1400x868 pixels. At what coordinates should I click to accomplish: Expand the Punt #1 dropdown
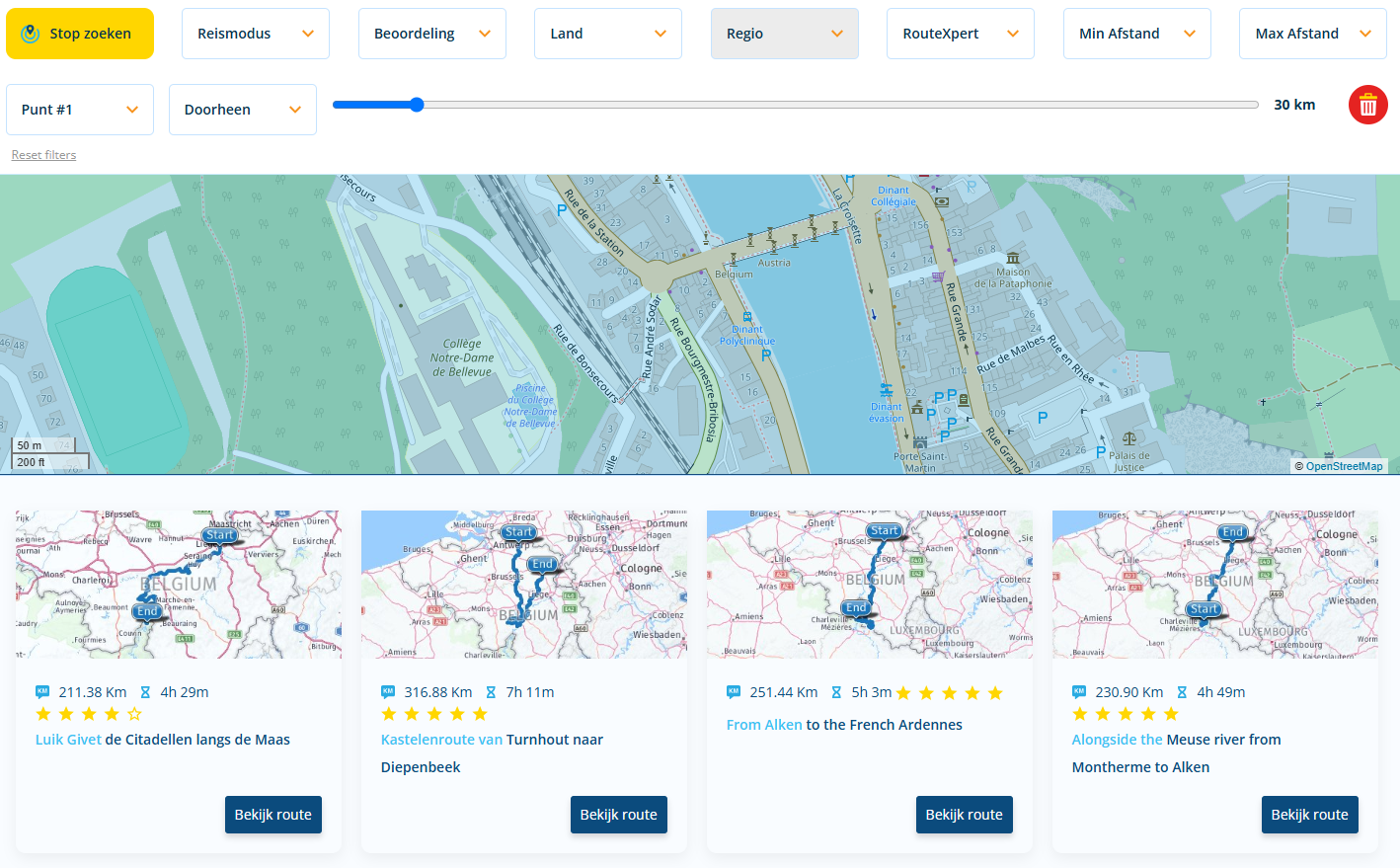click(x=80, y=110)
